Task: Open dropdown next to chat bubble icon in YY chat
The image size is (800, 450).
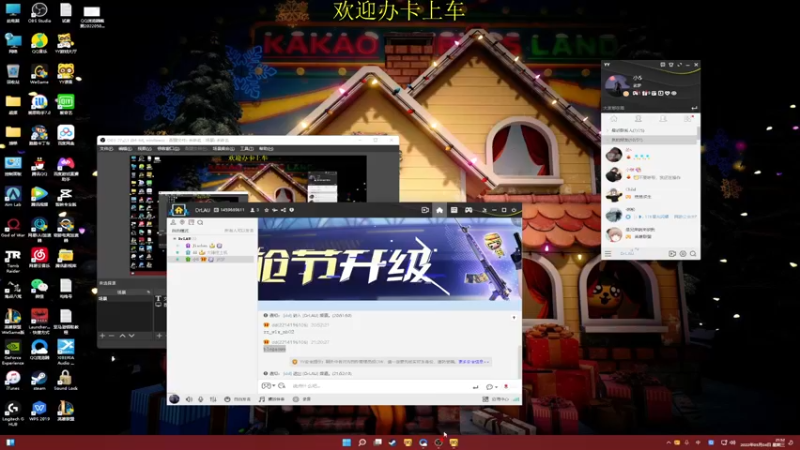Action: click(x=496, y=387)
